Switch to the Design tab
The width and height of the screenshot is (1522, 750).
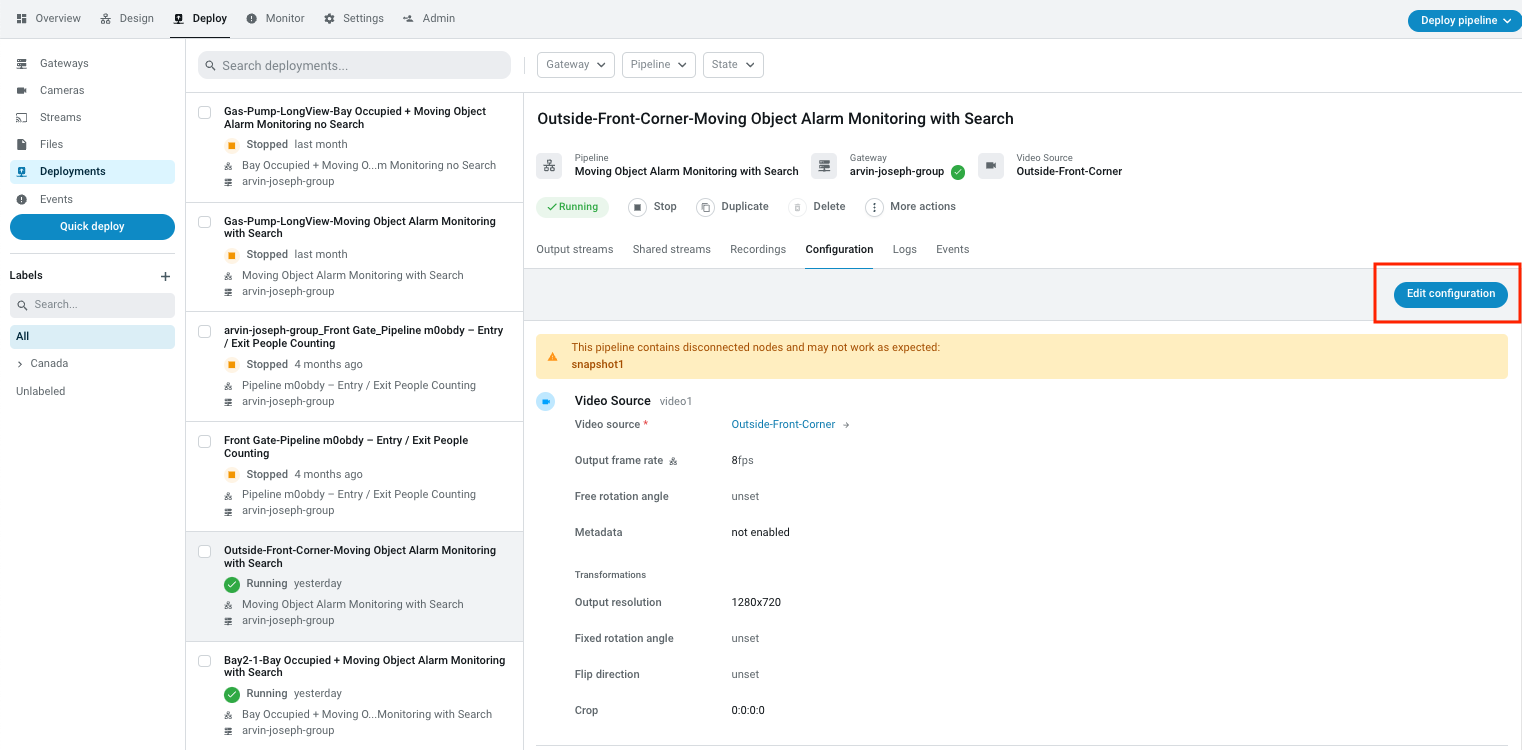(127, 18)
